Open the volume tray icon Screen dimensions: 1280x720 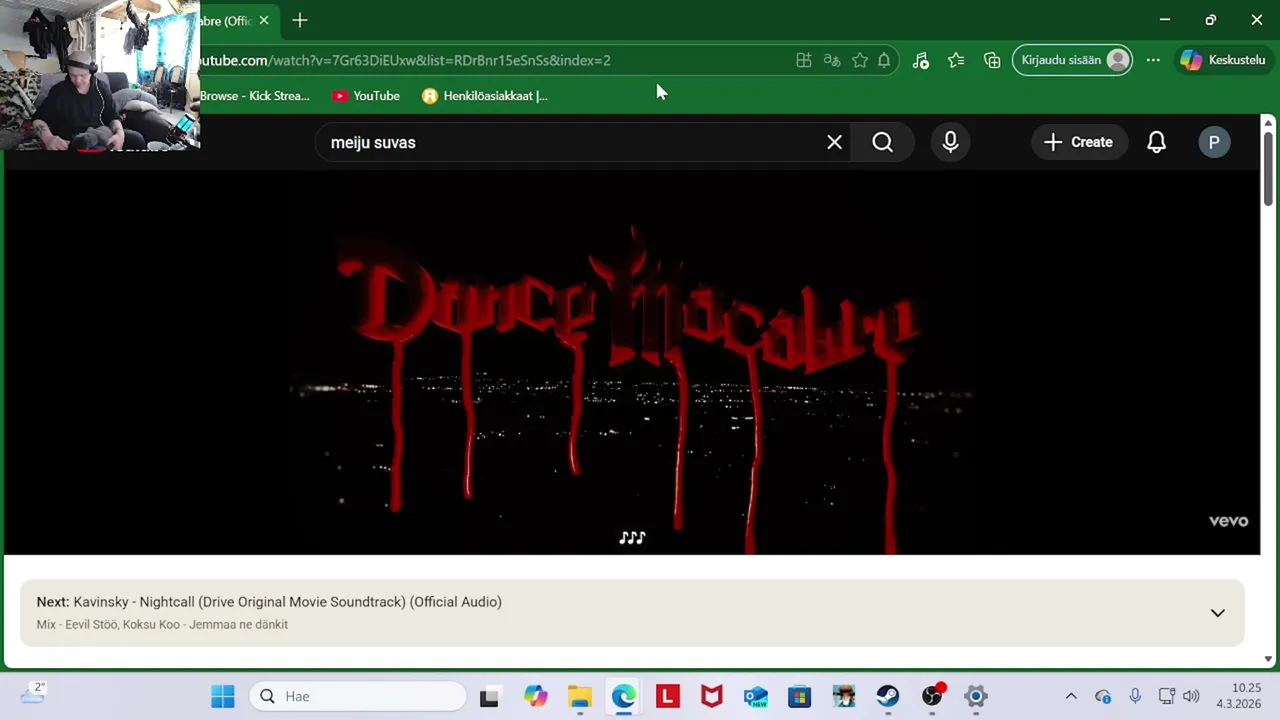[1191, 696]
